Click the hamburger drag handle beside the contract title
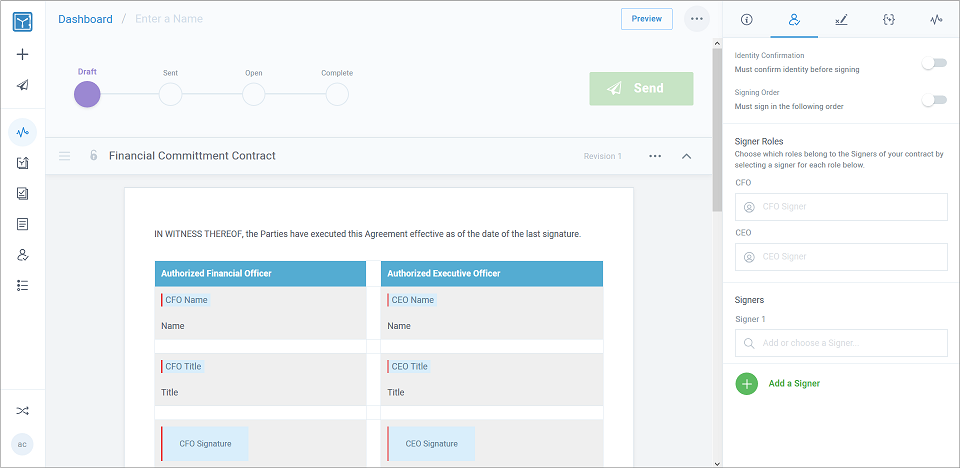This screenshot has height=468, width=960. (64, 156)
